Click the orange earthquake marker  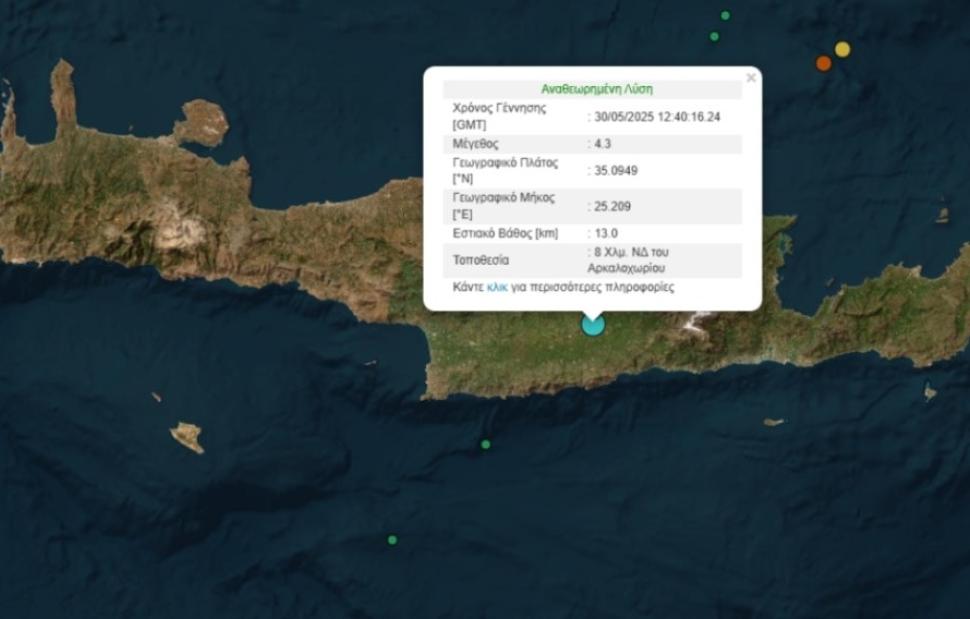click(823, 63)
